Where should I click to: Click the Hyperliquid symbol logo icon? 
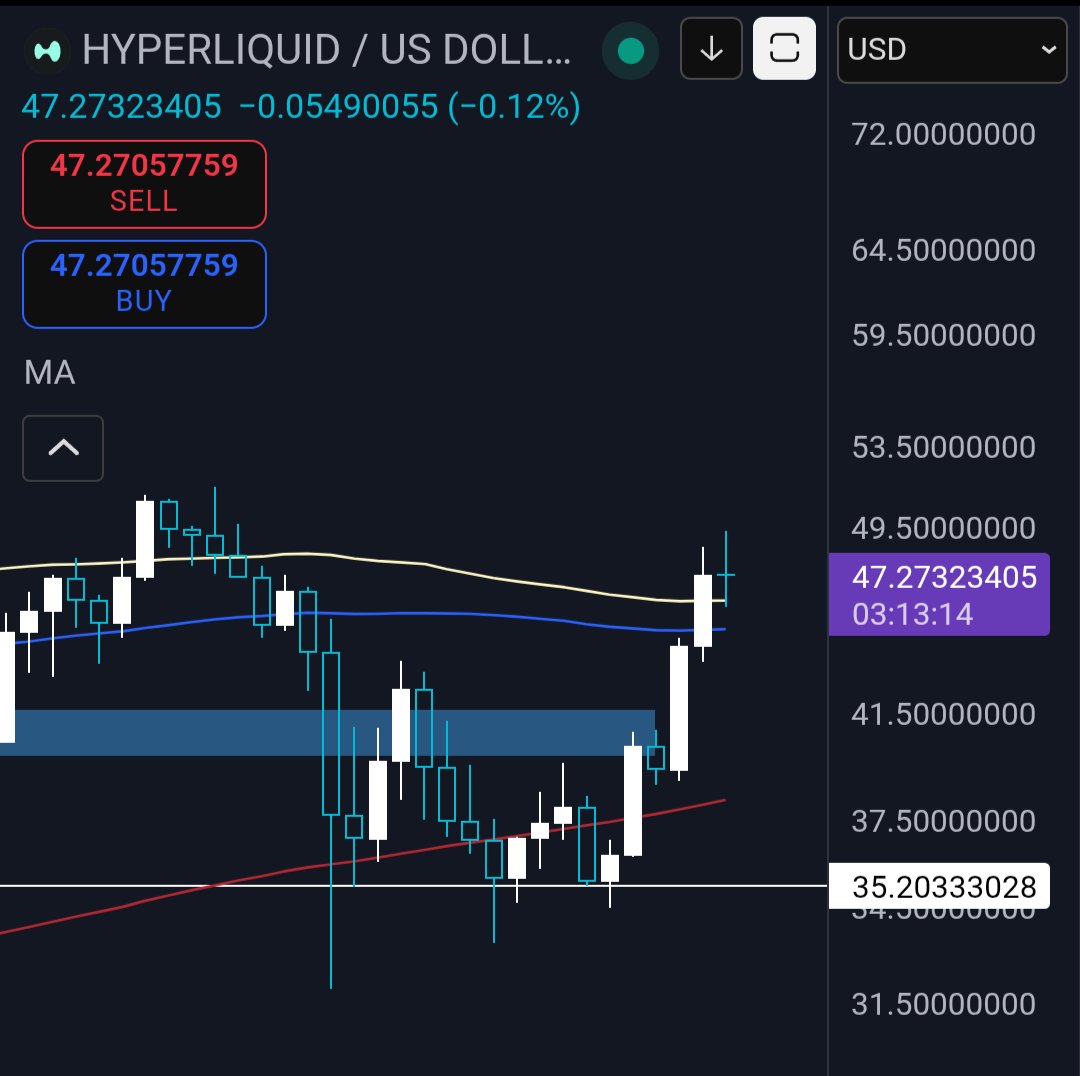(48, 51)
